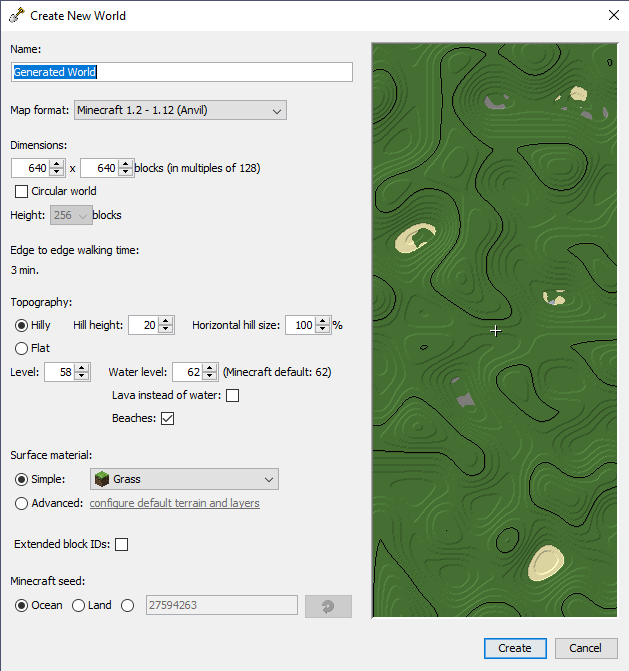Image resolution: width=629 pixels, height=671 pixels.
Task: Decrease the first dimension width value
Action: (x=56, y=172)
